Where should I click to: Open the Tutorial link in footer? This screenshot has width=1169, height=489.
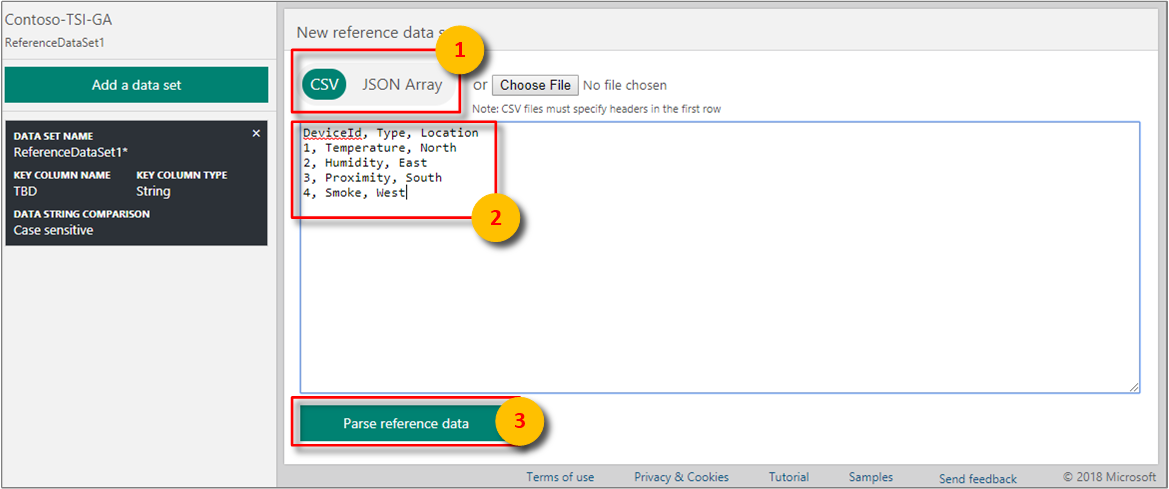pos(789,477)
